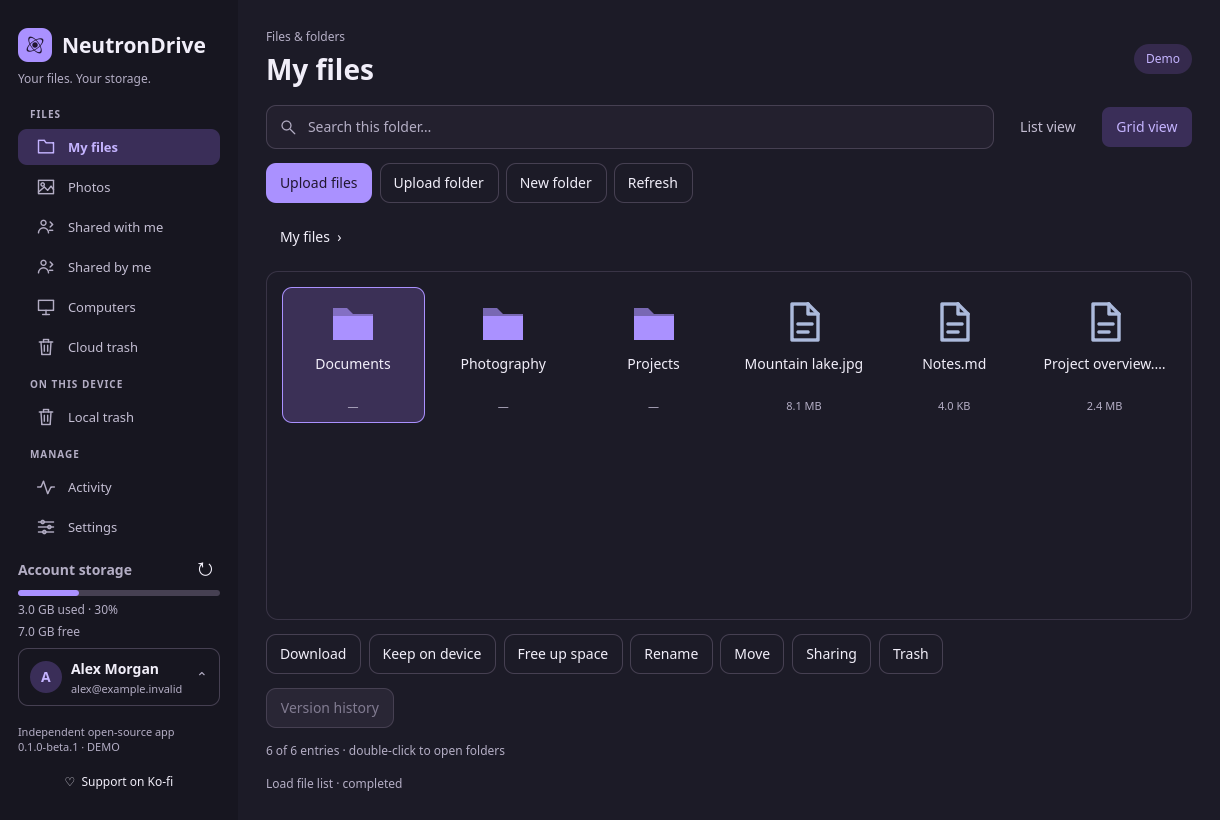Viewport: 1220px width, 820px height.
Task: Open Photos in the sidebar
Action: (119, 187)
